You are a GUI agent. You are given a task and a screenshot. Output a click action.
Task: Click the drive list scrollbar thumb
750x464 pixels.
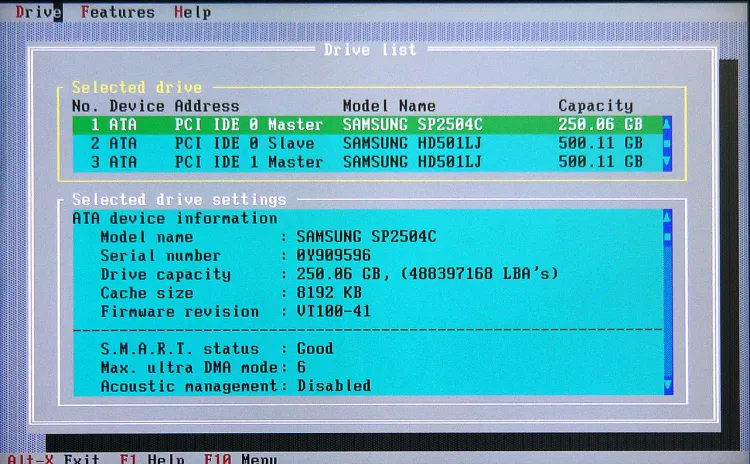667,143
